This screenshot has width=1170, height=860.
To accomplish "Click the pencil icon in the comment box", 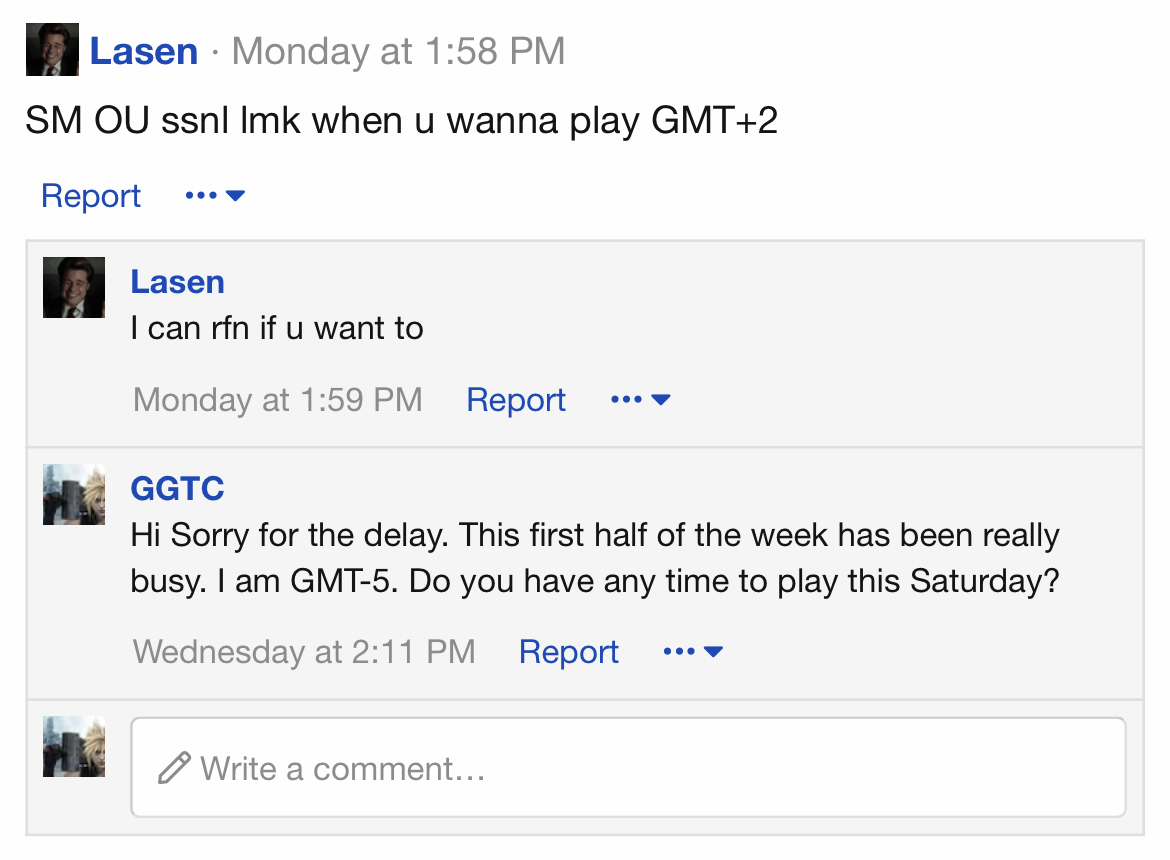I will click(174, 768).
